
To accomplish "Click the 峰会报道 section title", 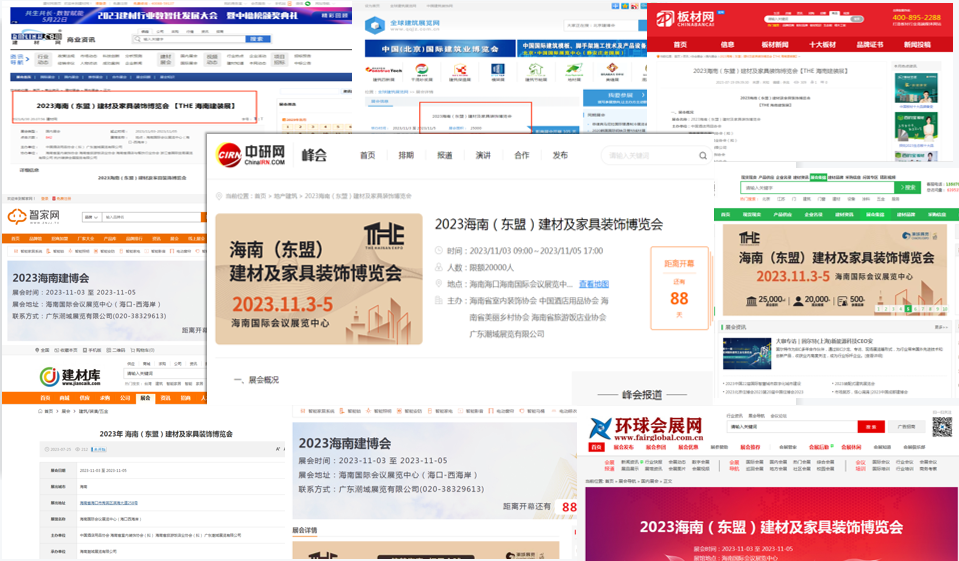I will 642,395.
